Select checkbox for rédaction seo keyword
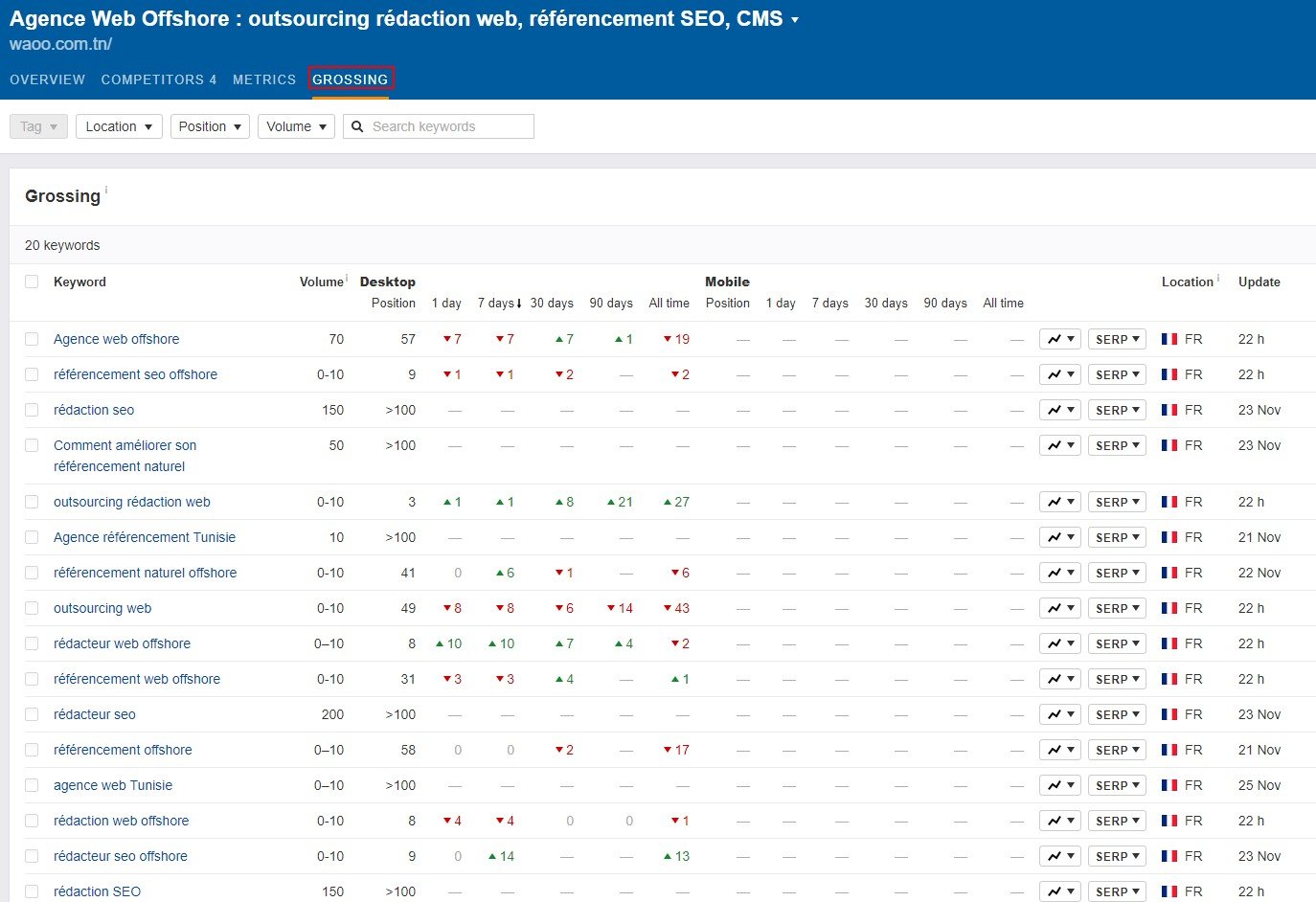The image size is (1316, 902). pos(32,410)
